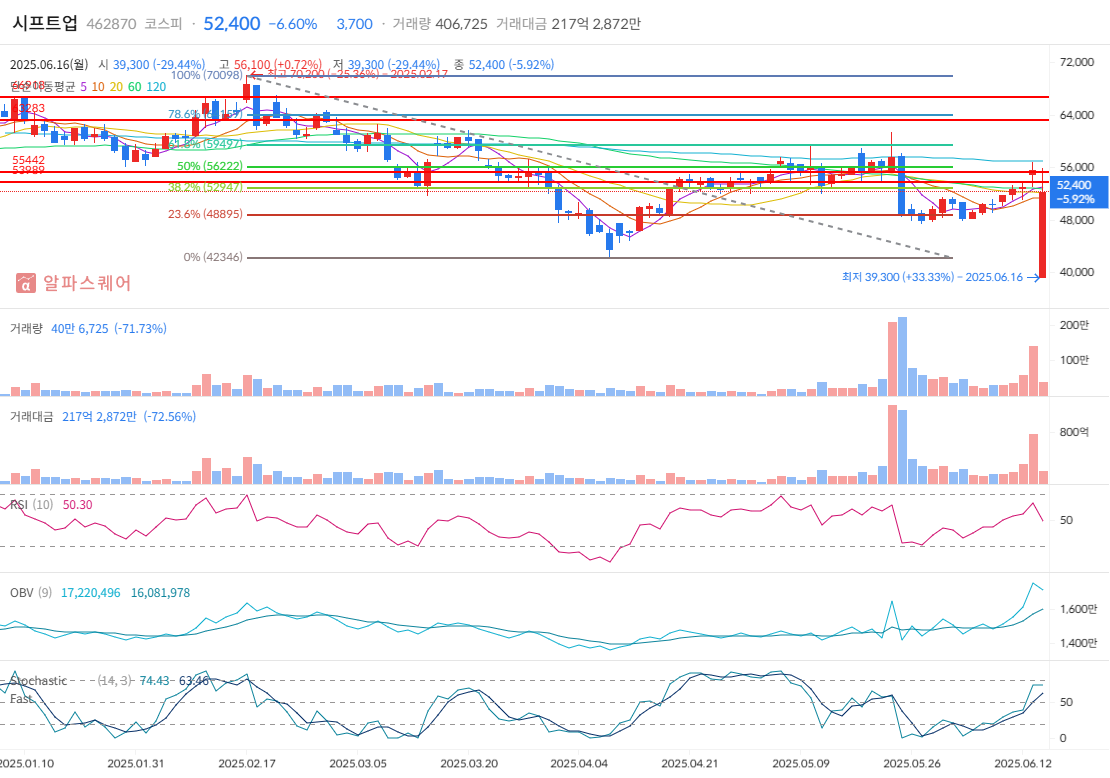Click the Fibonacci 38.2% (52947) label
Screen dimensions: 1110x778
[x=205, y=188]
